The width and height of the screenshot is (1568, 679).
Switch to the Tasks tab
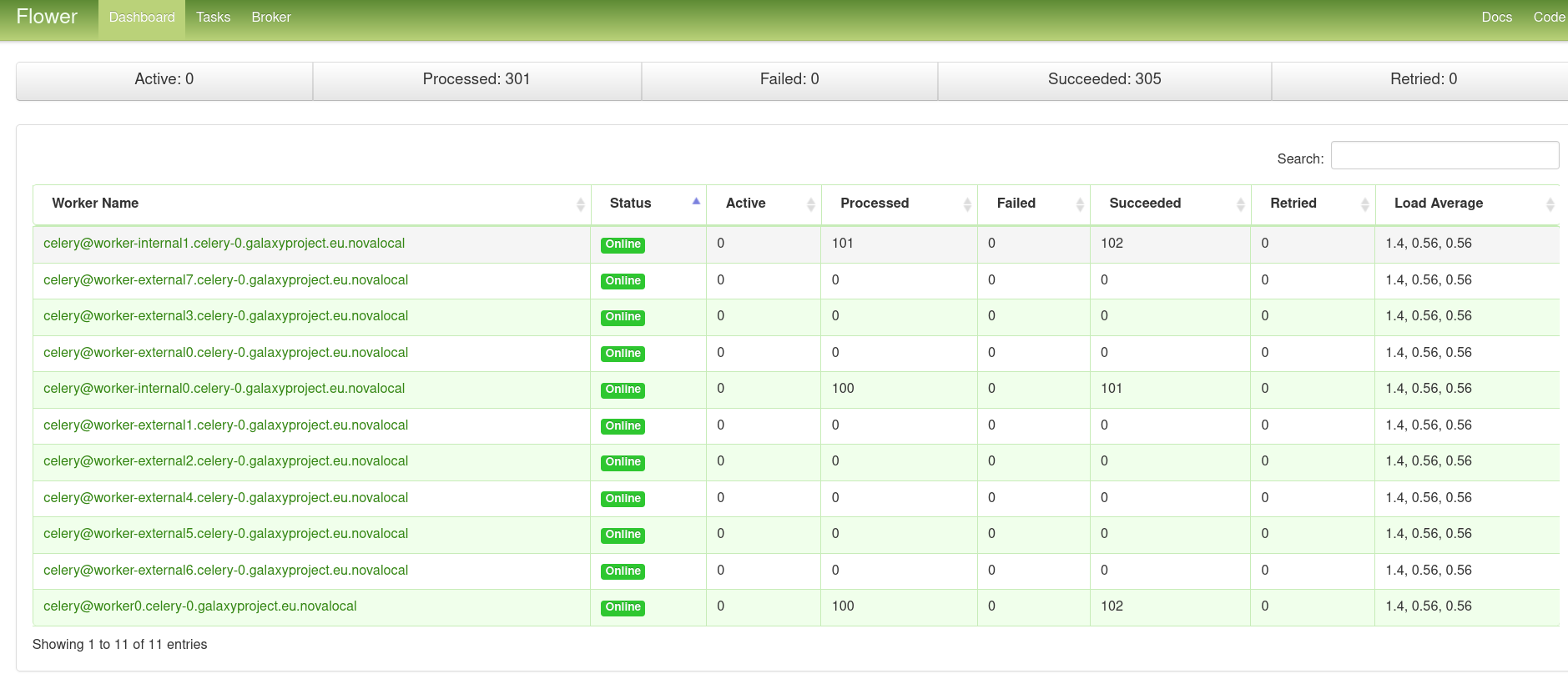tap(213, 18)
